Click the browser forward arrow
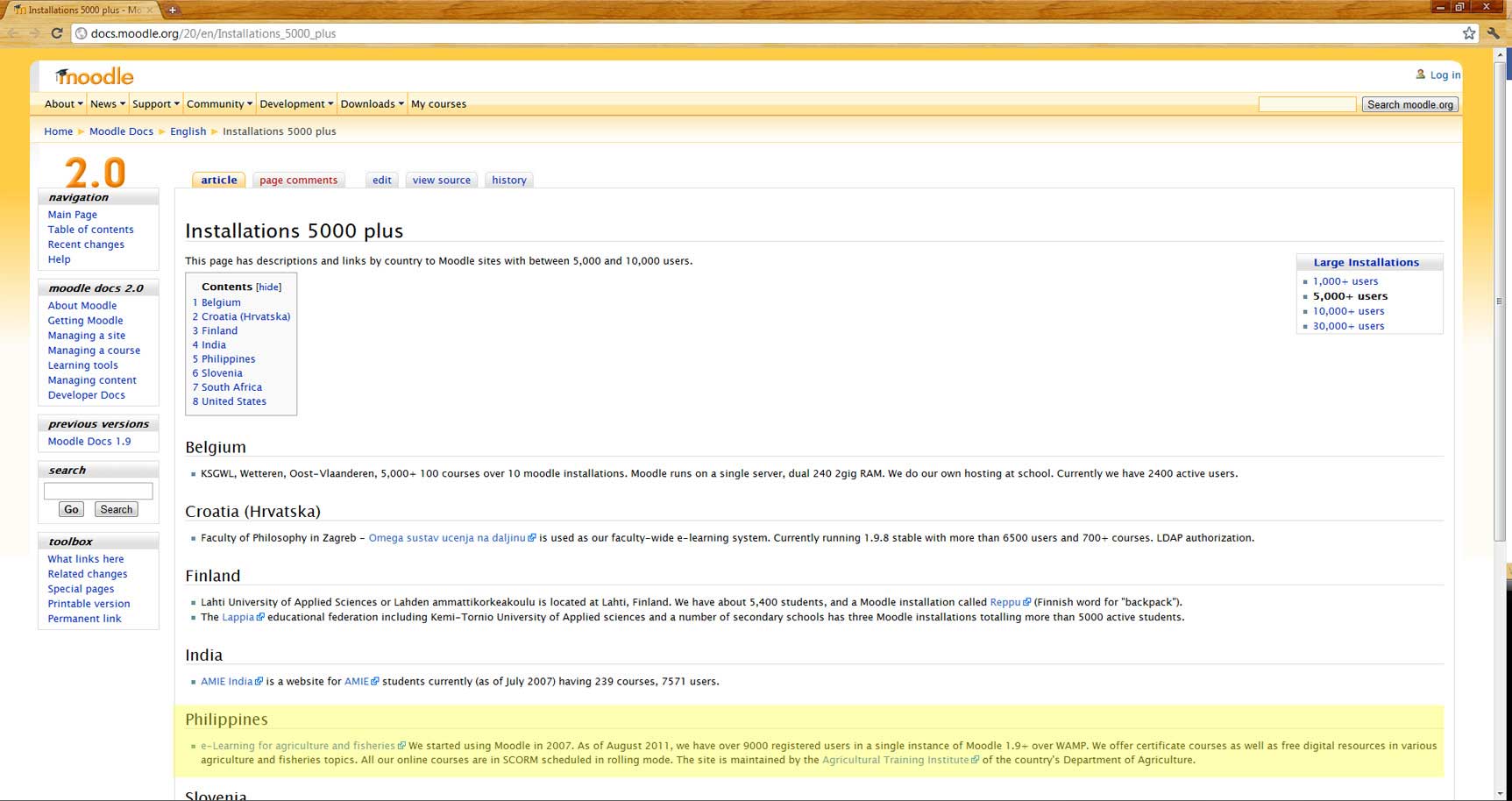Screen dimensions: 1512x801 pyautogui.click(x=35, y=33)
